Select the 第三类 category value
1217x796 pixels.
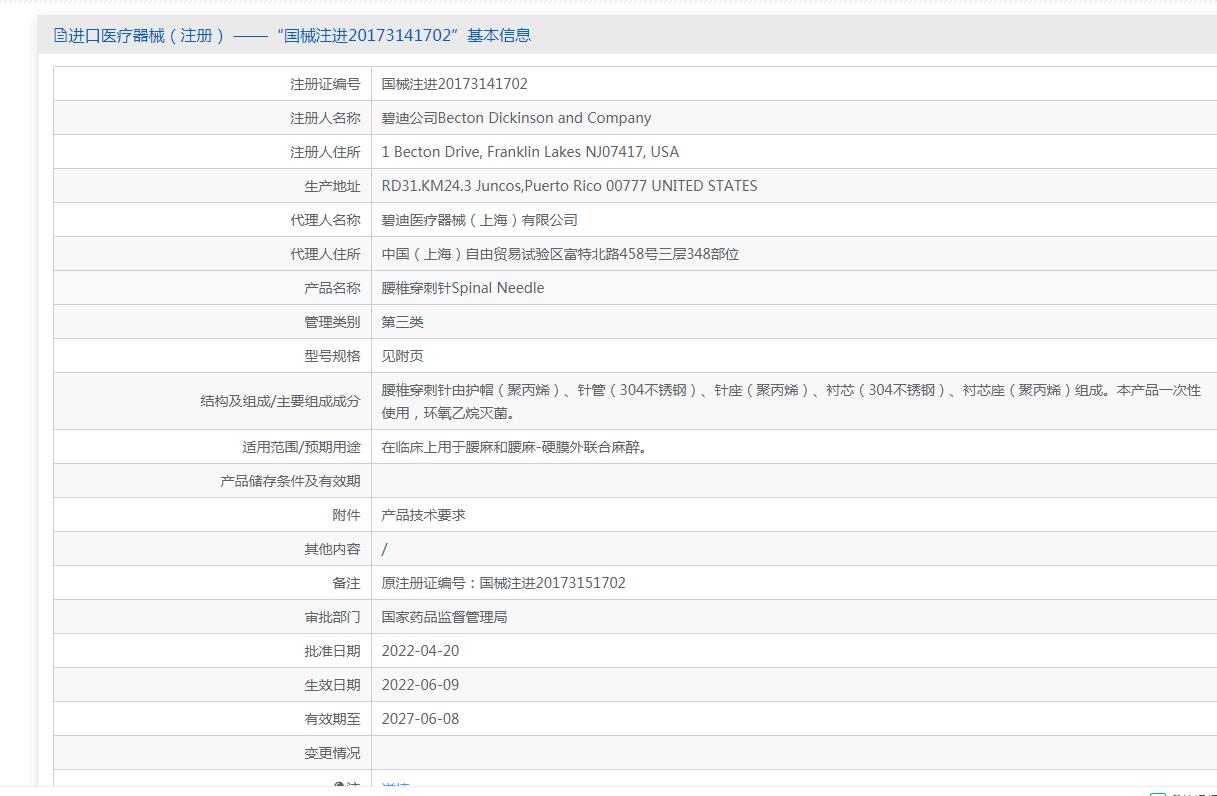[x=403, y=322]
